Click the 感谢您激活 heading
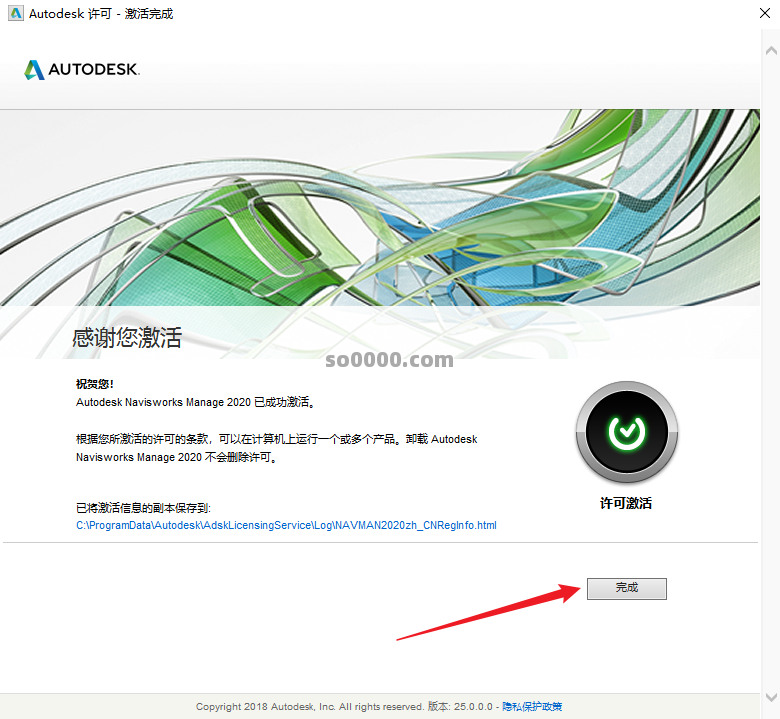Screen dimensions: 780x719 click(127, 338)
